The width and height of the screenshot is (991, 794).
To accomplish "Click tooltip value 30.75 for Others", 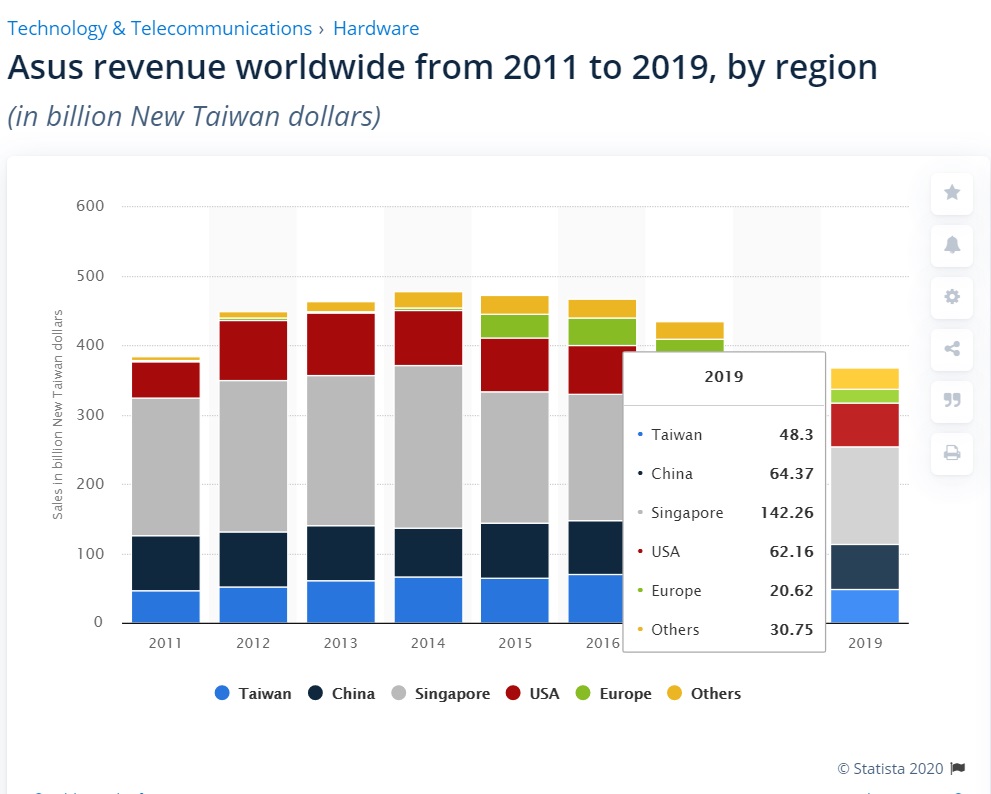I will pyautogui.click(x=791, y=630).
